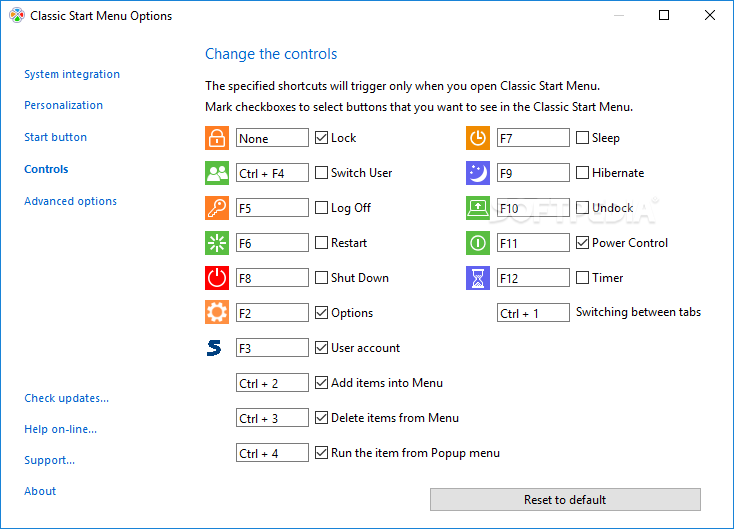Click the green Restart spinner icon

point(217,243)
